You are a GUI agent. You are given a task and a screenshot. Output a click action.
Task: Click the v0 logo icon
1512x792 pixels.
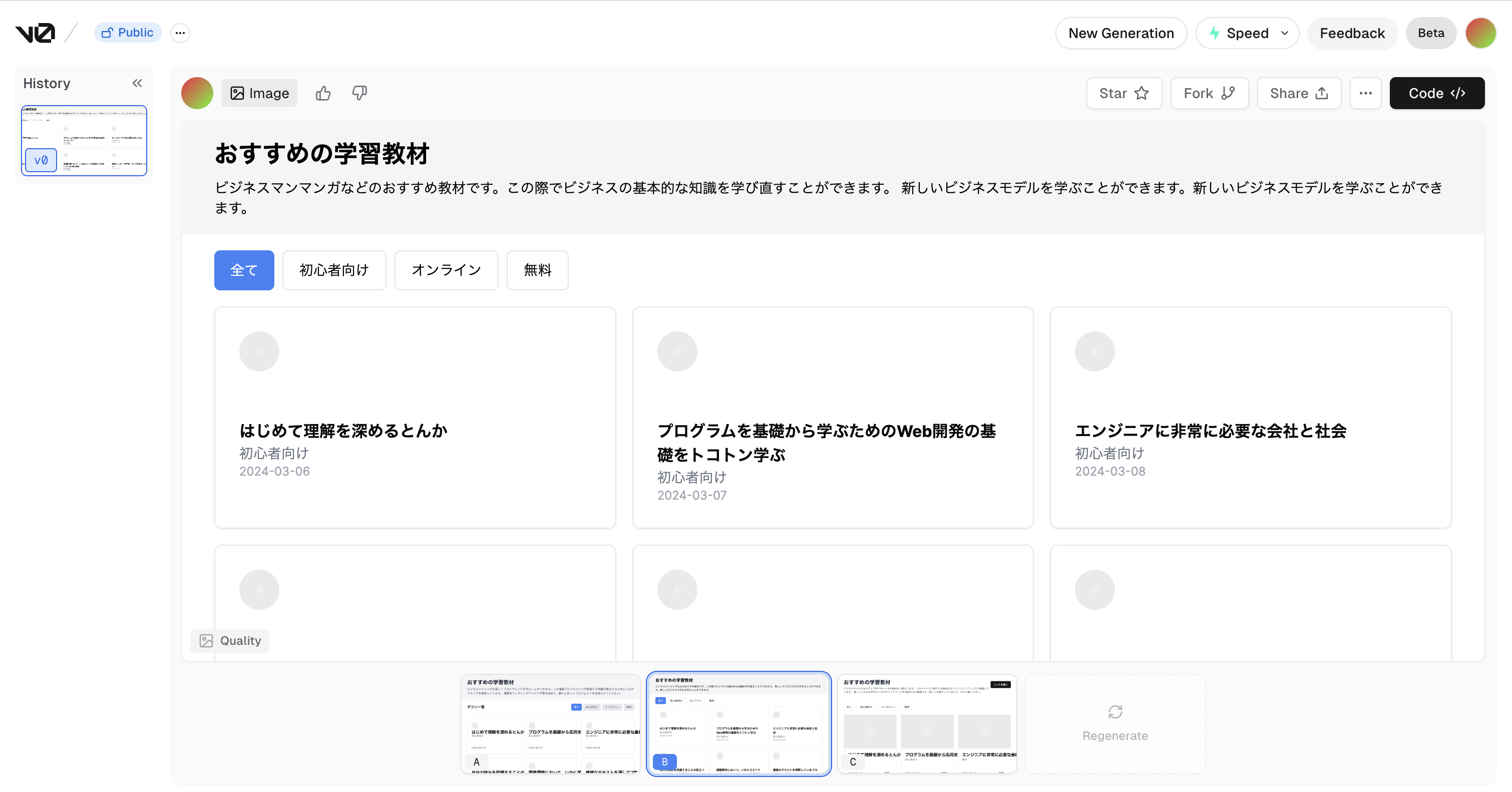(x=35, y=33)
